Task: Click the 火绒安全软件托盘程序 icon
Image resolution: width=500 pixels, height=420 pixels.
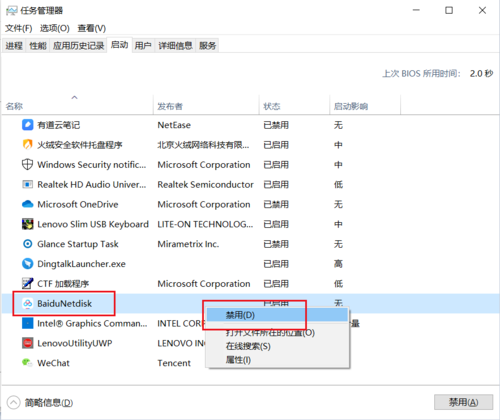Action: pos(27,145)
